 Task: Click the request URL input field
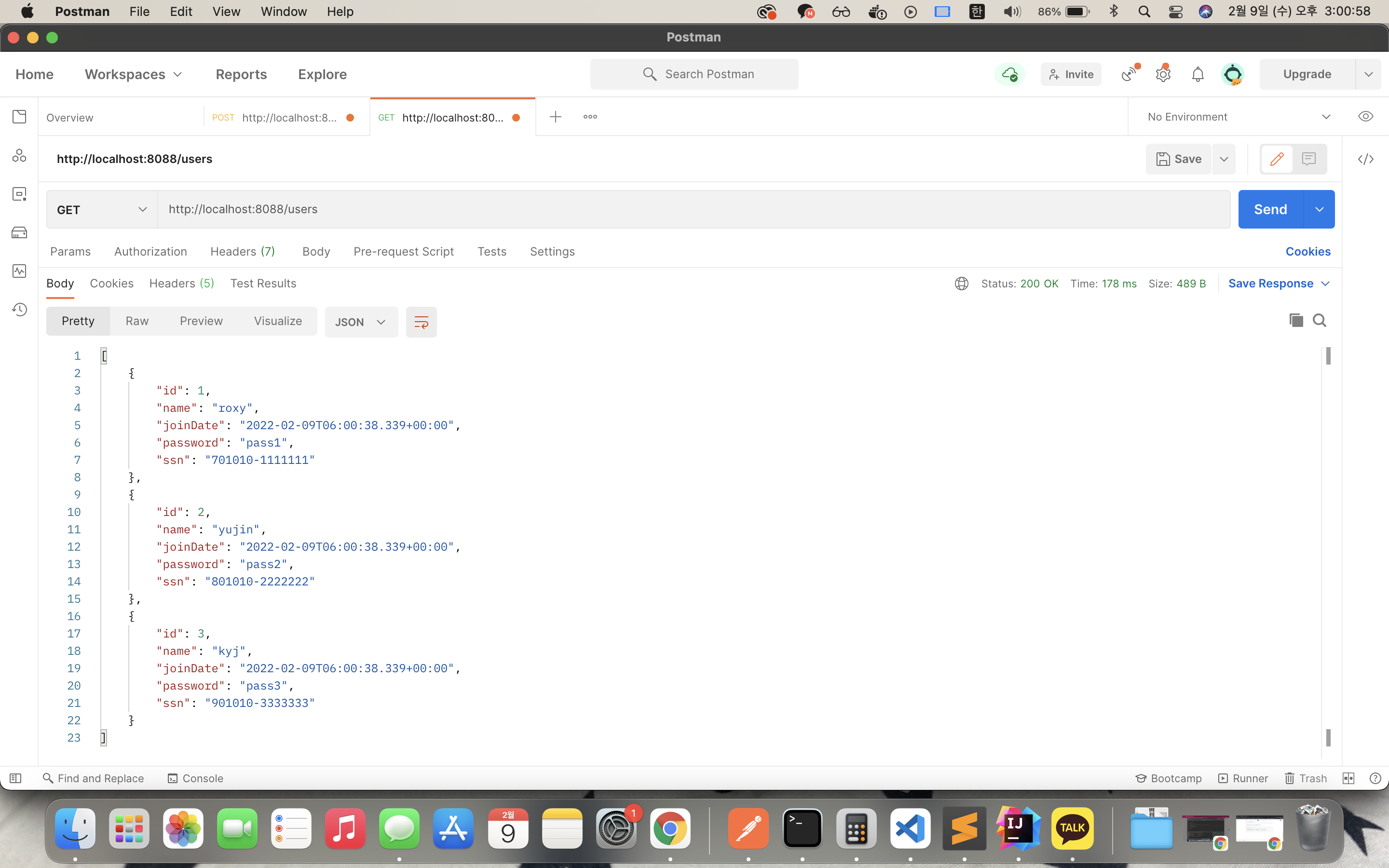coord(689,210)
